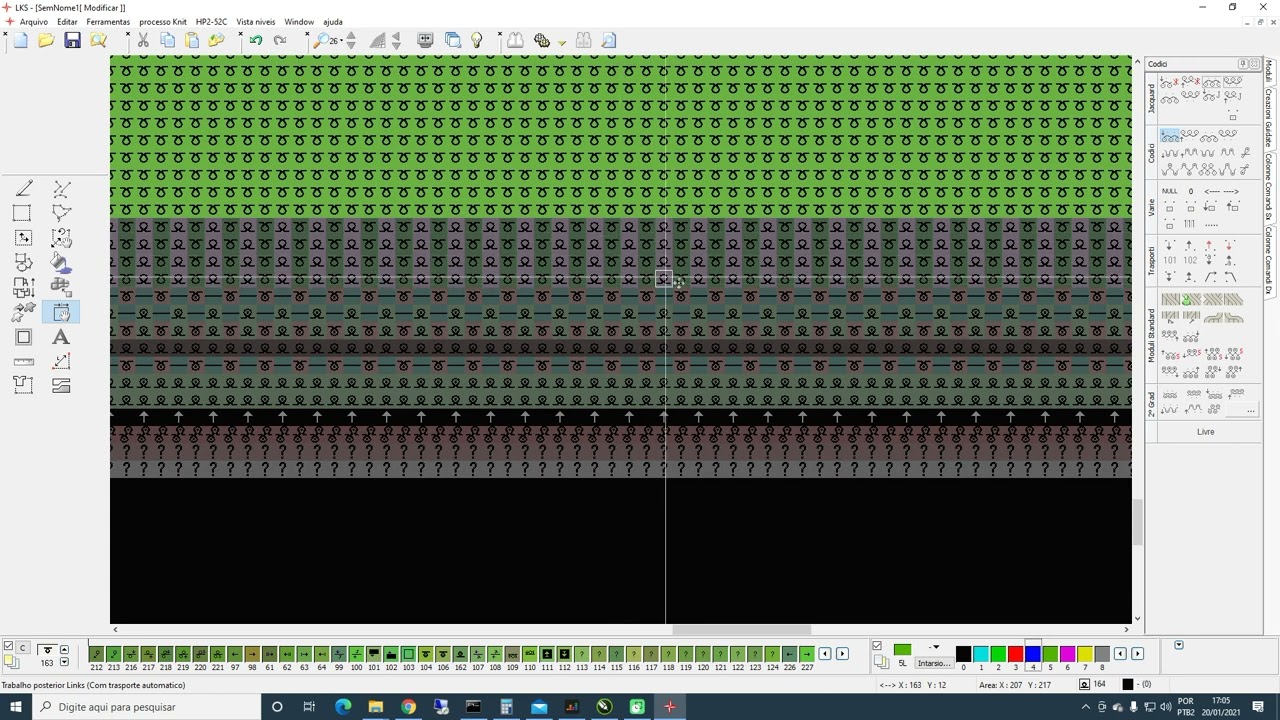Open the dropdown arrow beside the gears icon

click(x=562, y=43)
